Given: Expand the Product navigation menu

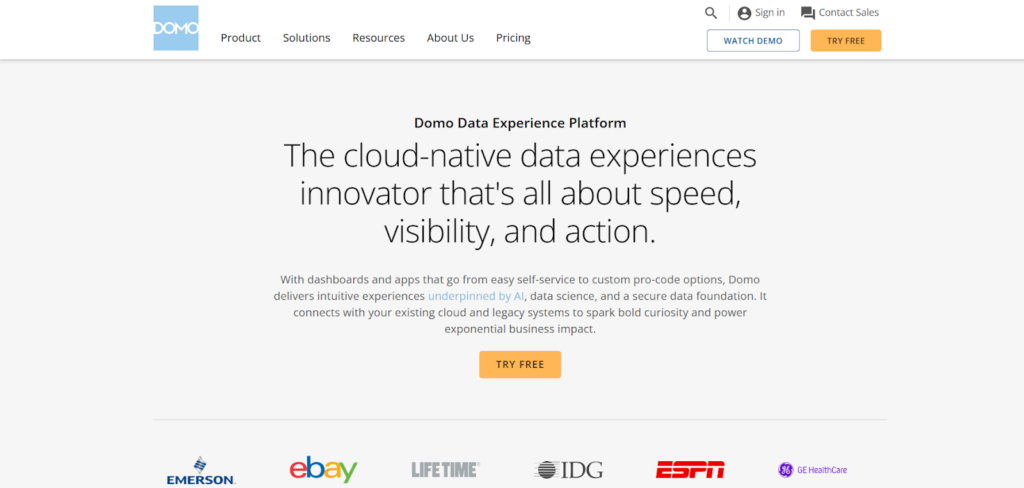Looking at the screenshot, I should pyautogui.click(x=240, y=38).
